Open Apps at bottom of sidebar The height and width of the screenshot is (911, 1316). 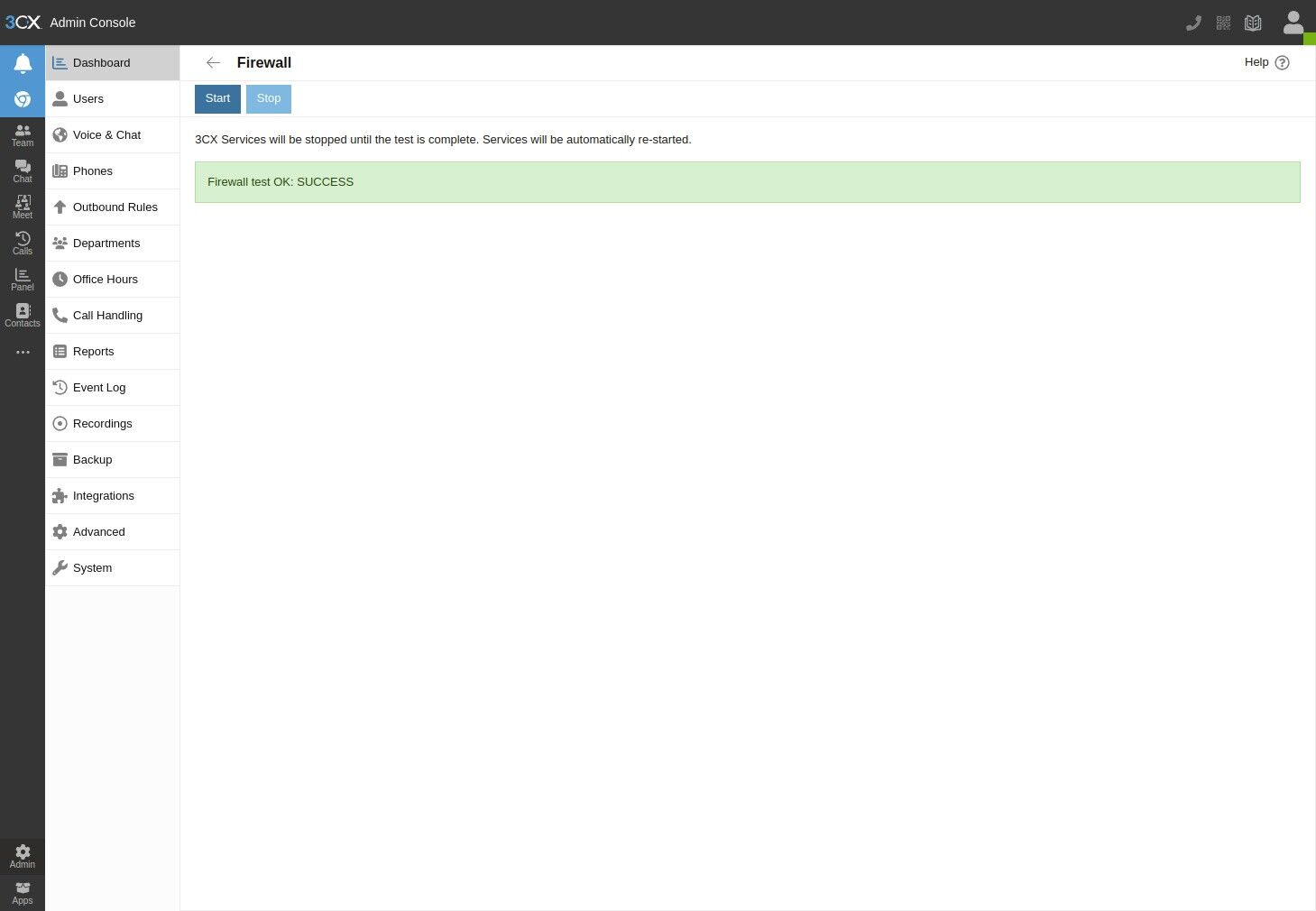23,893
